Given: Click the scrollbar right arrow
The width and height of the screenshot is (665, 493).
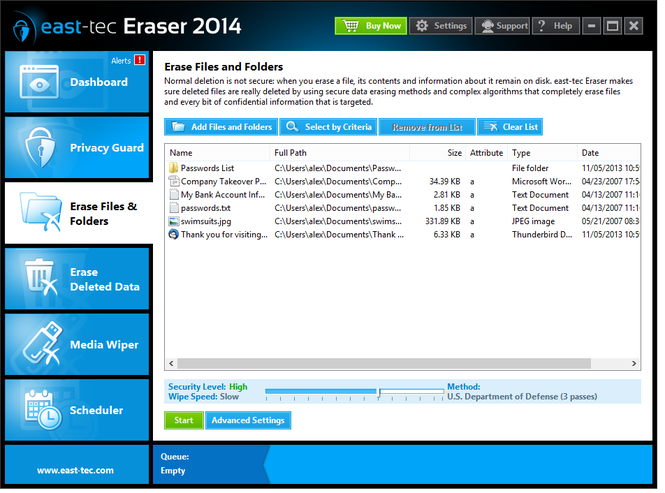Looking at the screenshot, I should (634, 364).
